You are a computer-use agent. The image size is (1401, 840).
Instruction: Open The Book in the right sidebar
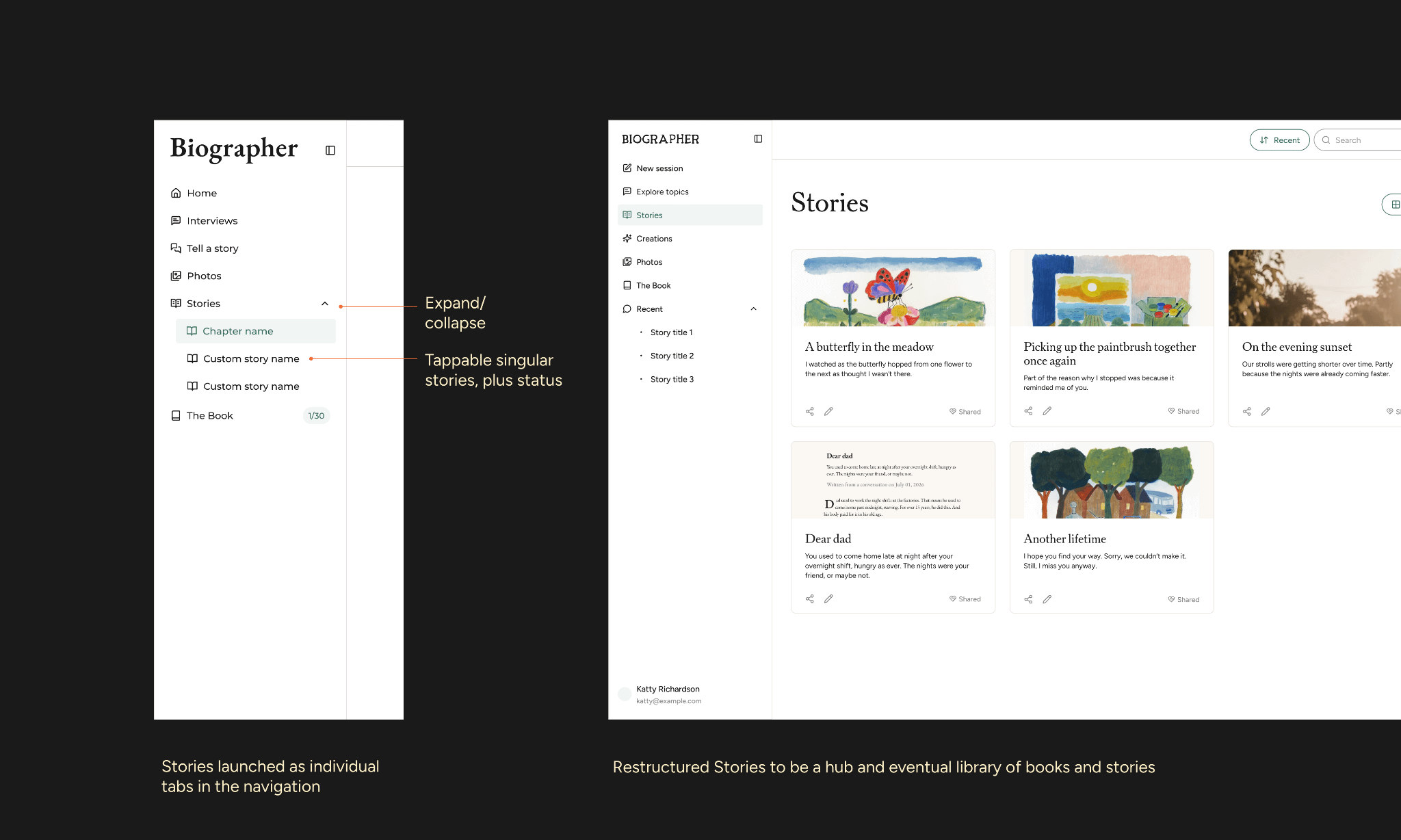click(x=646, y=285)
